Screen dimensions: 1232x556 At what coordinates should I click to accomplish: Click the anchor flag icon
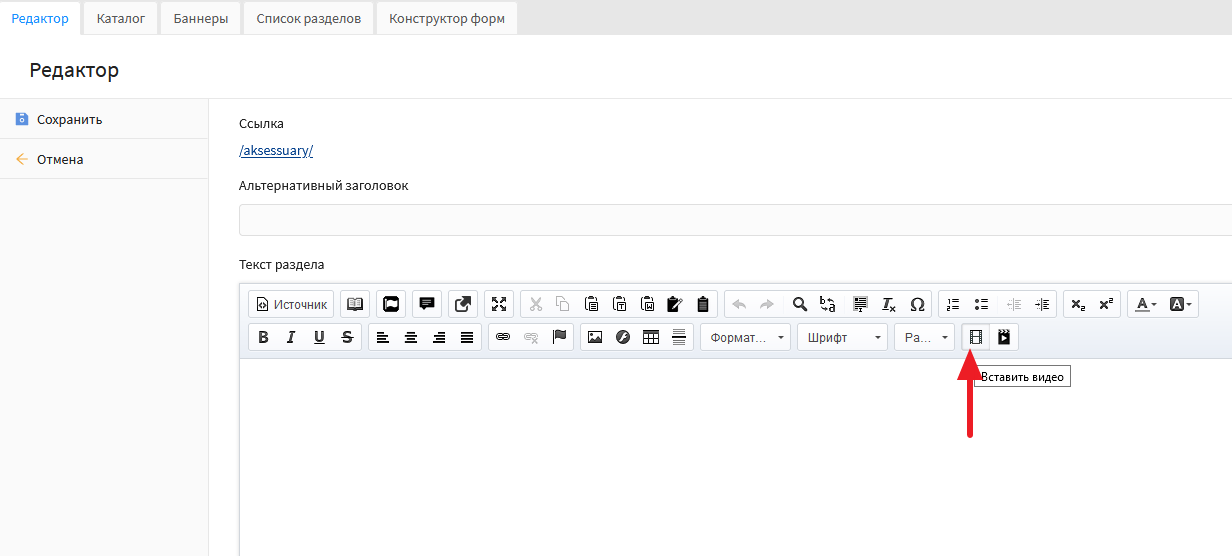click(559, 338)
